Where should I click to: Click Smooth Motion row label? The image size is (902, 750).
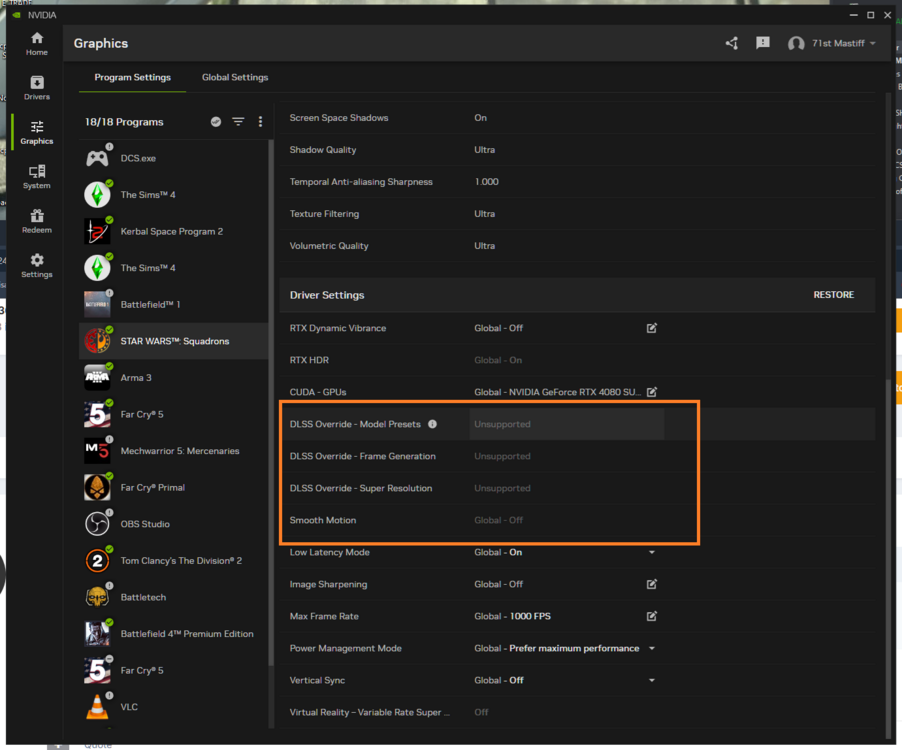coord(323,520)
